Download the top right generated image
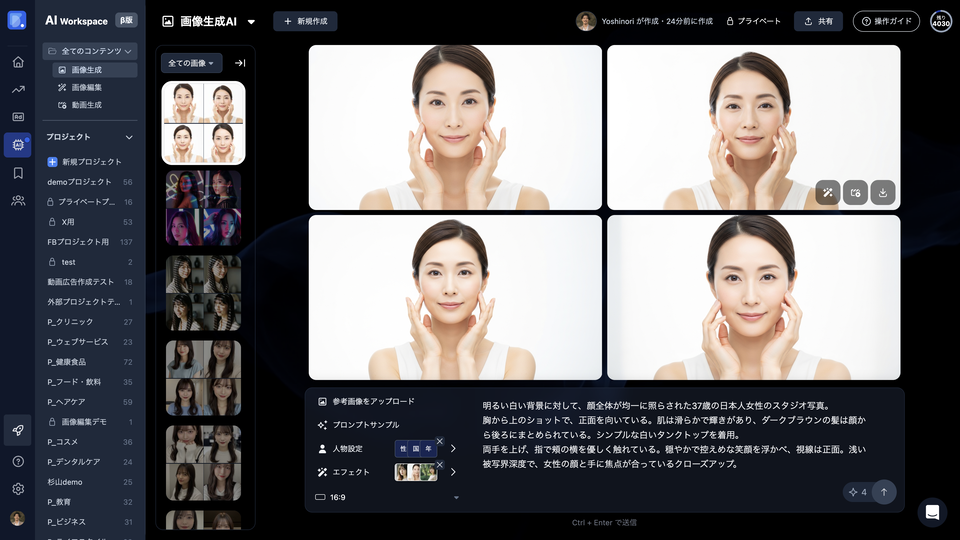Screen dimensions: 960x540 pos(883,193)
